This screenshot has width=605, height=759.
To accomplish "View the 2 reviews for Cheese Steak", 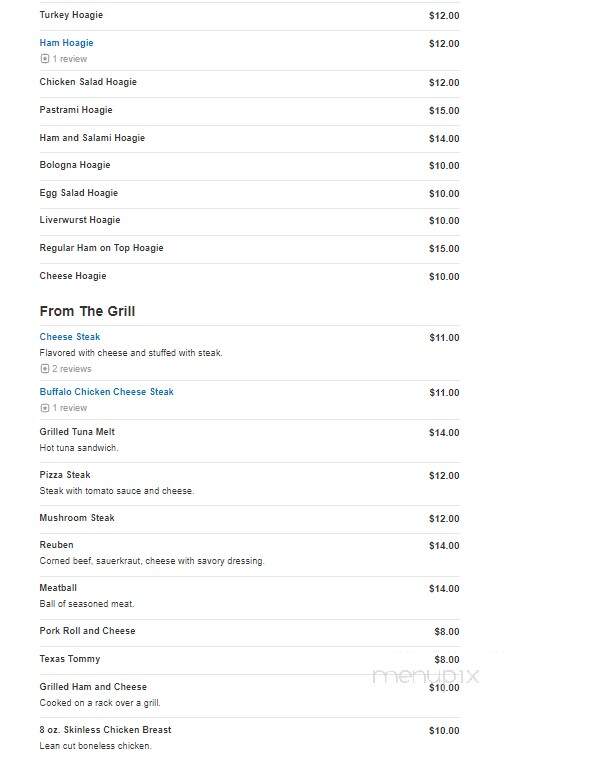I will (x=72, y=369).
